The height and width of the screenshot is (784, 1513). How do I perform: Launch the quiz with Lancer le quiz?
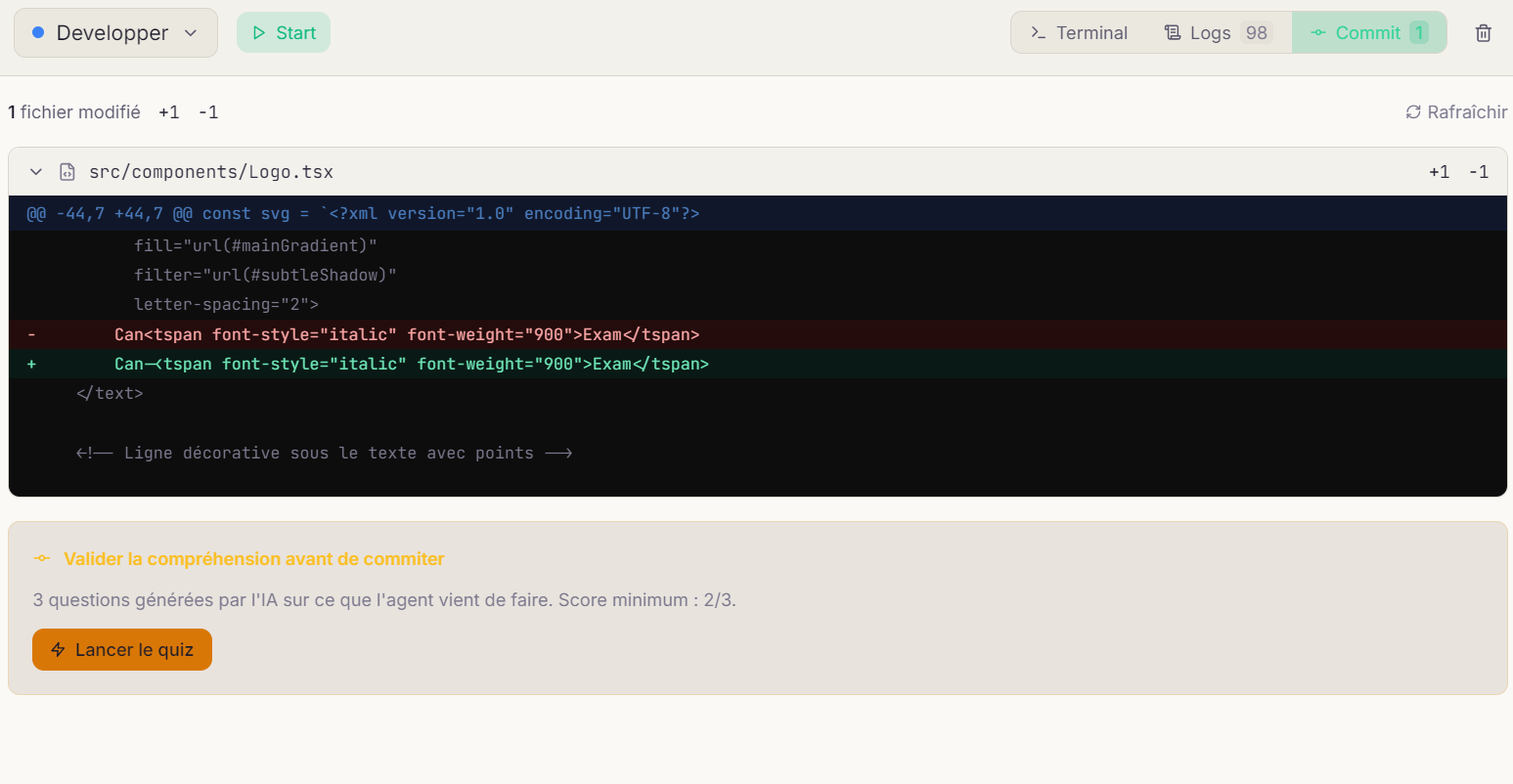coord(122,650)
